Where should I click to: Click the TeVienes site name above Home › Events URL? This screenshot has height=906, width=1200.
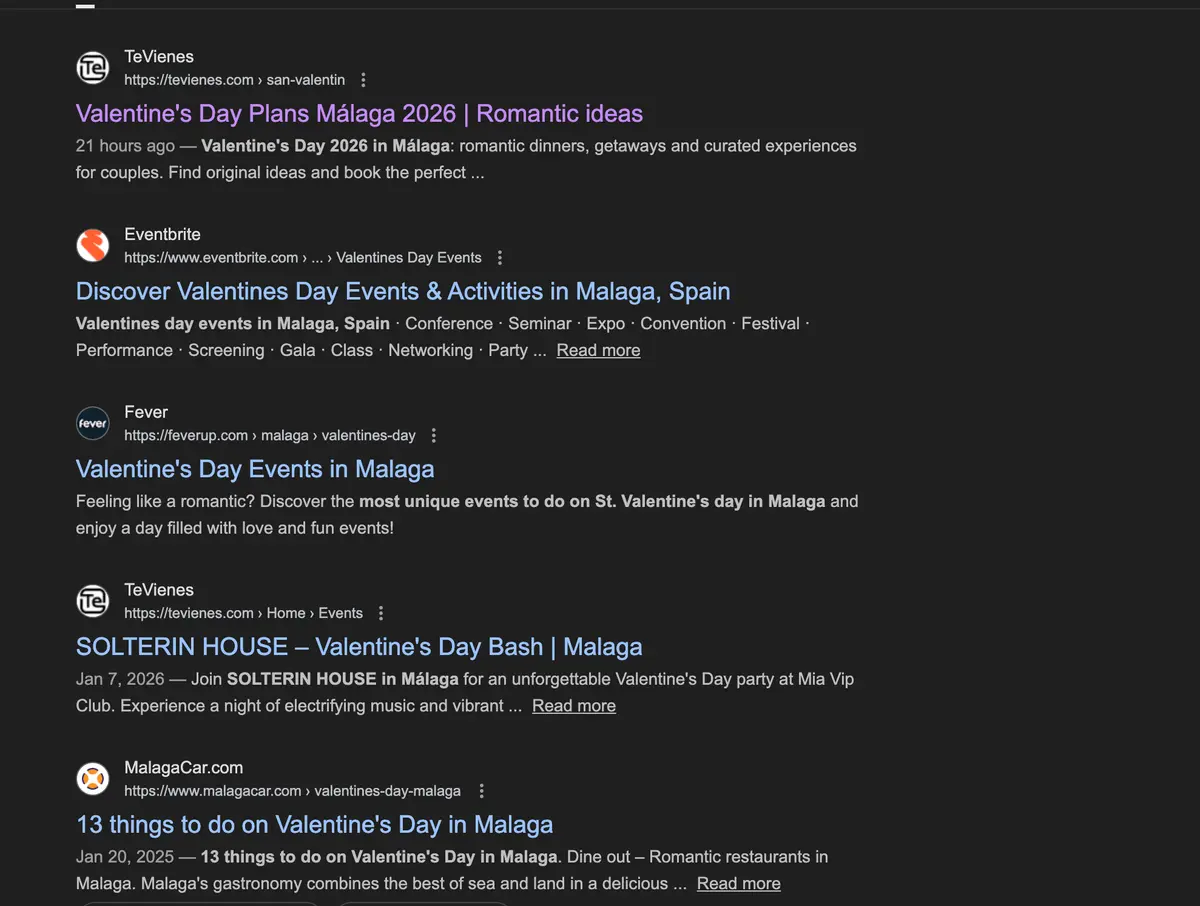click(x=159, y=590)
